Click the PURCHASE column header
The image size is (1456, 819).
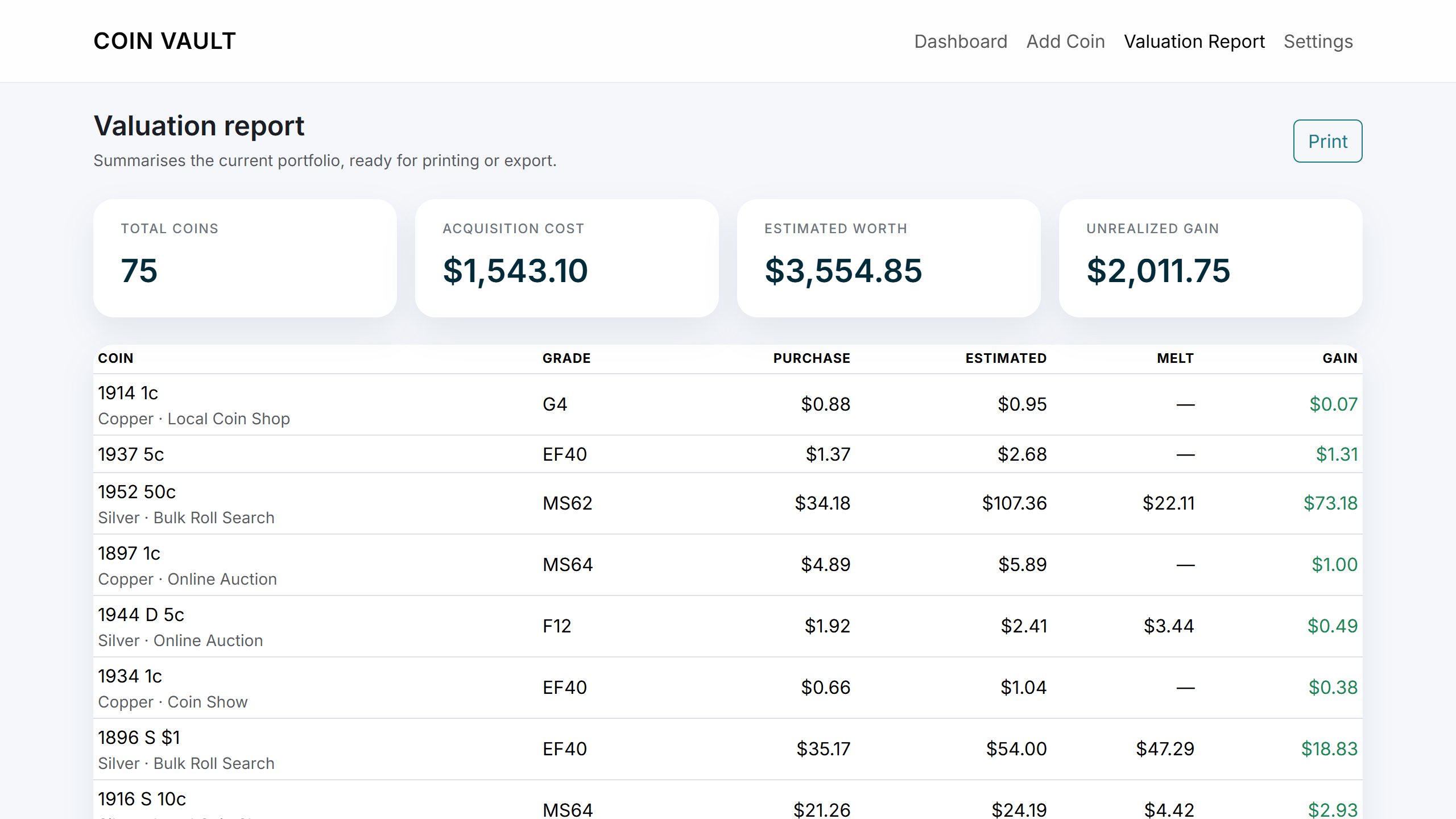(812, 358)
